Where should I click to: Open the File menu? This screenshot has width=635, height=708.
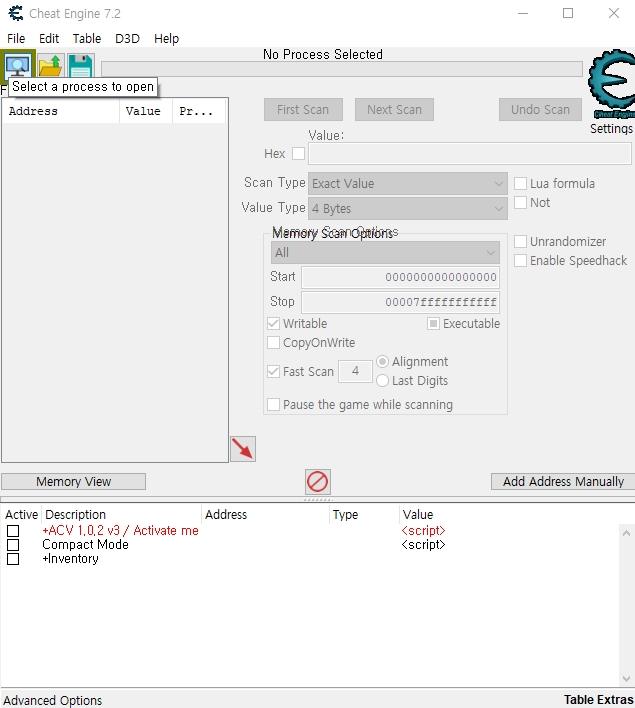click(x=16, y=39)
